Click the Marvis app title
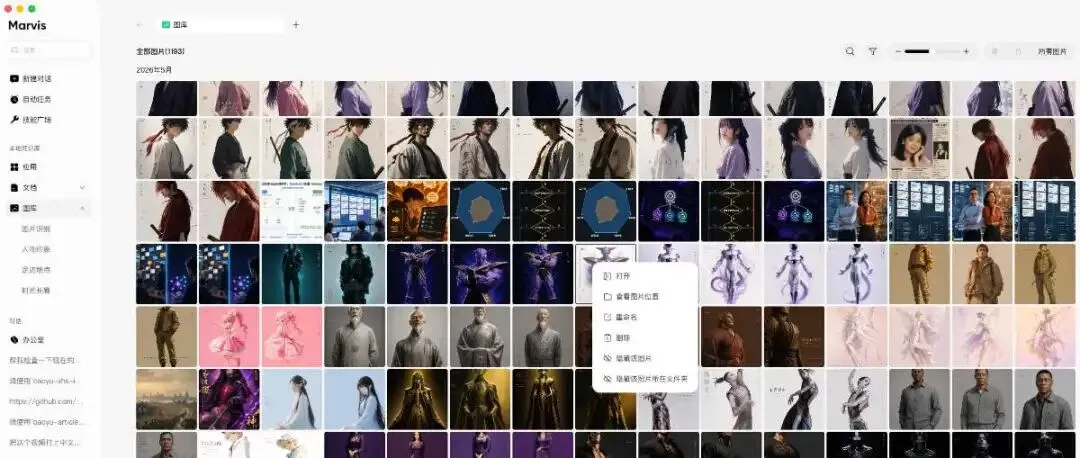This screenshot has height=458, width=1080. point(28,25)
